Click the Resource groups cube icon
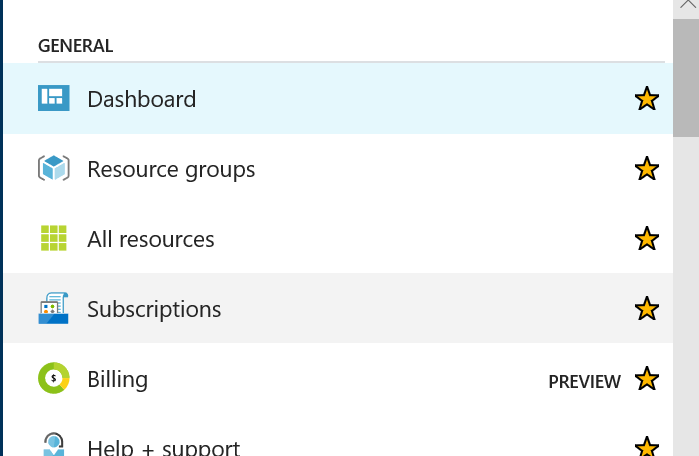 click(x=53, y=168)
